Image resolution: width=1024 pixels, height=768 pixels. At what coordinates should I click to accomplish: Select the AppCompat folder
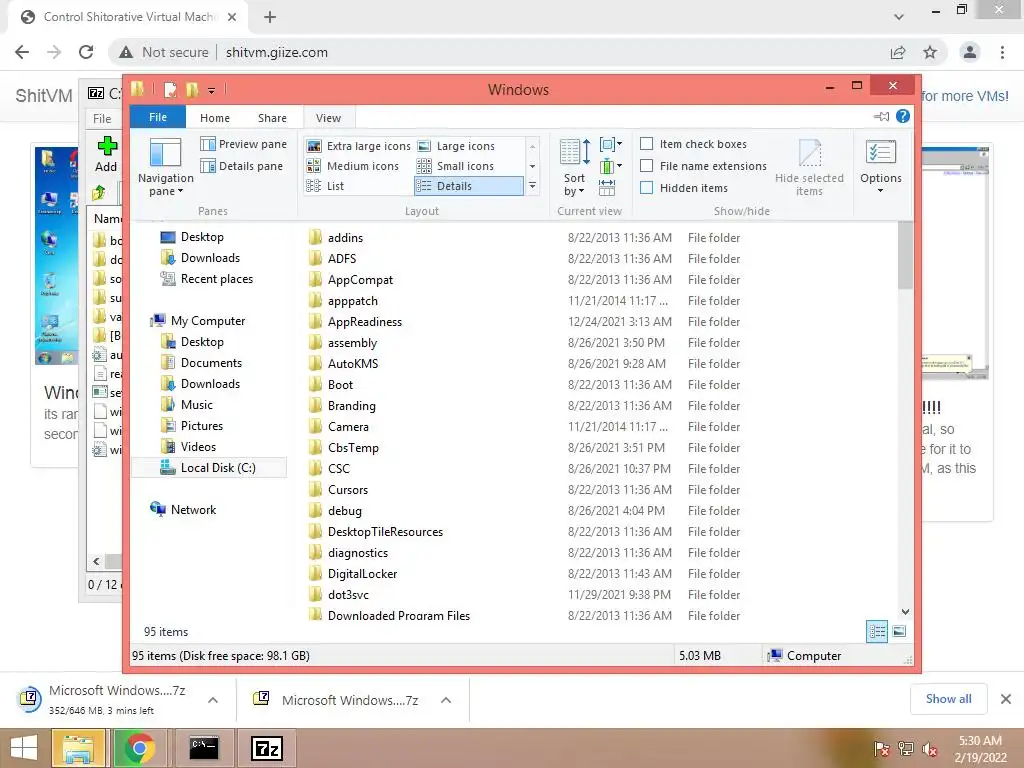pyautogui.click(x=360, y=280)
